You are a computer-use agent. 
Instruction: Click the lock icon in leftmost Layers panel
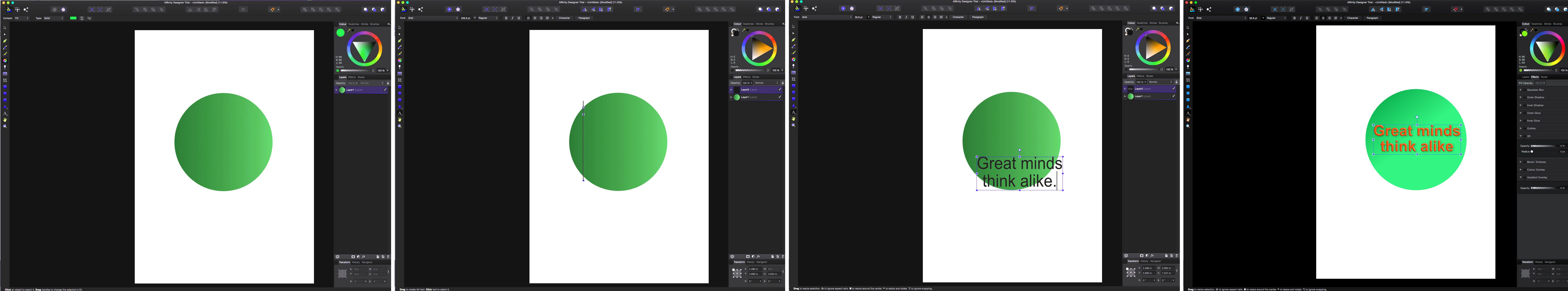[x=388, y=83]
